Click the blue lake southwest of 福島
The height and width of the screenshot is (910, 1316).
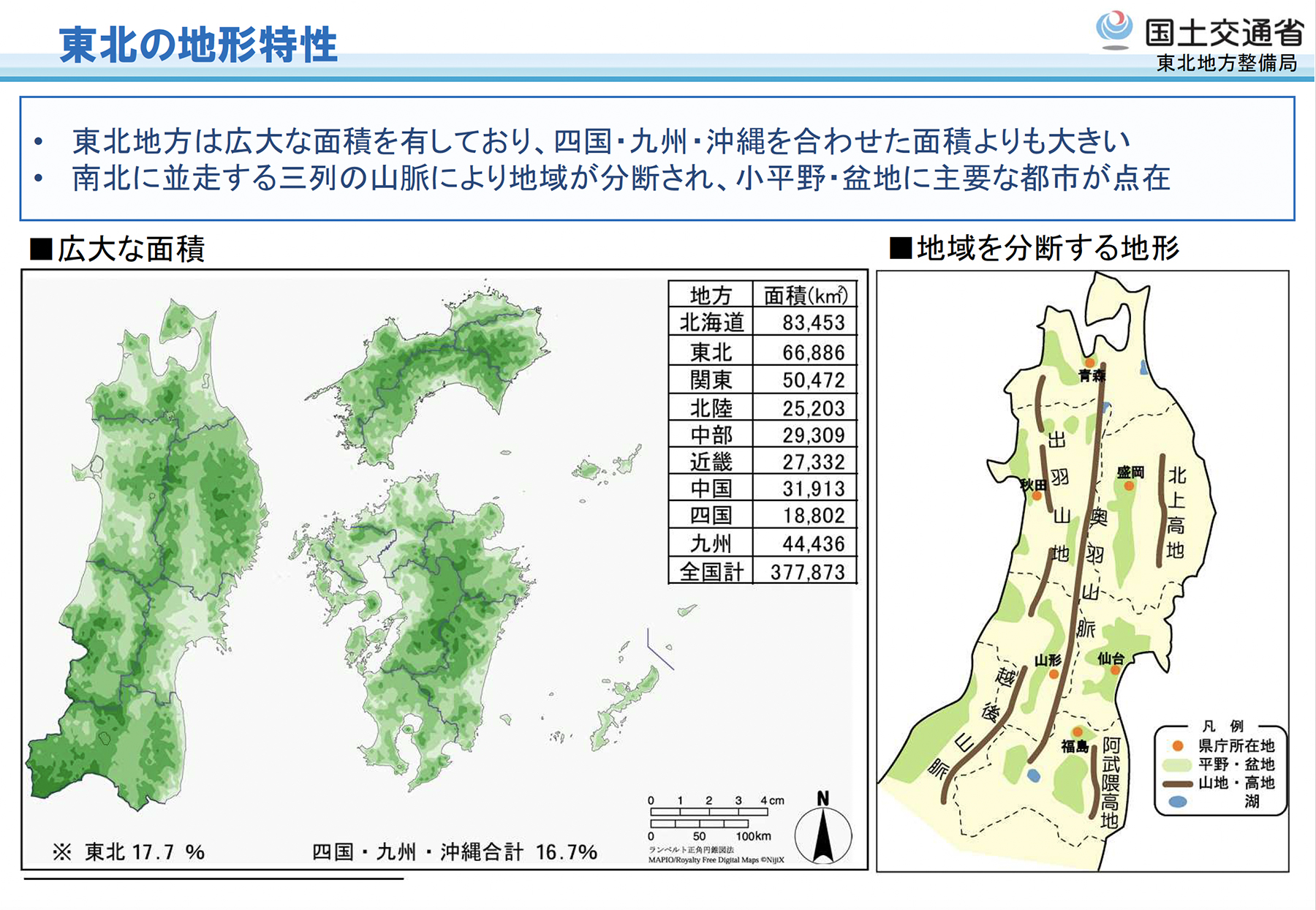pos(1033,775)
